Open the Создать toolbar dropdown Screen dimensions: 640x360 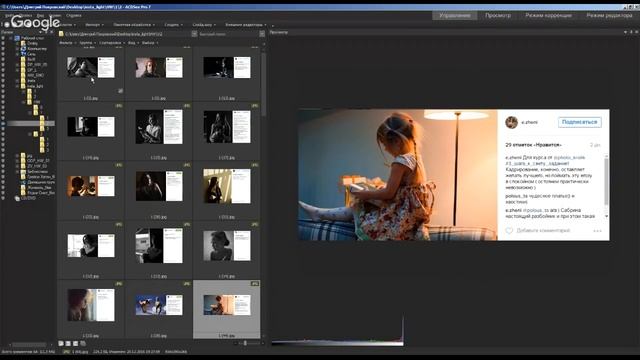coord(173,25)
